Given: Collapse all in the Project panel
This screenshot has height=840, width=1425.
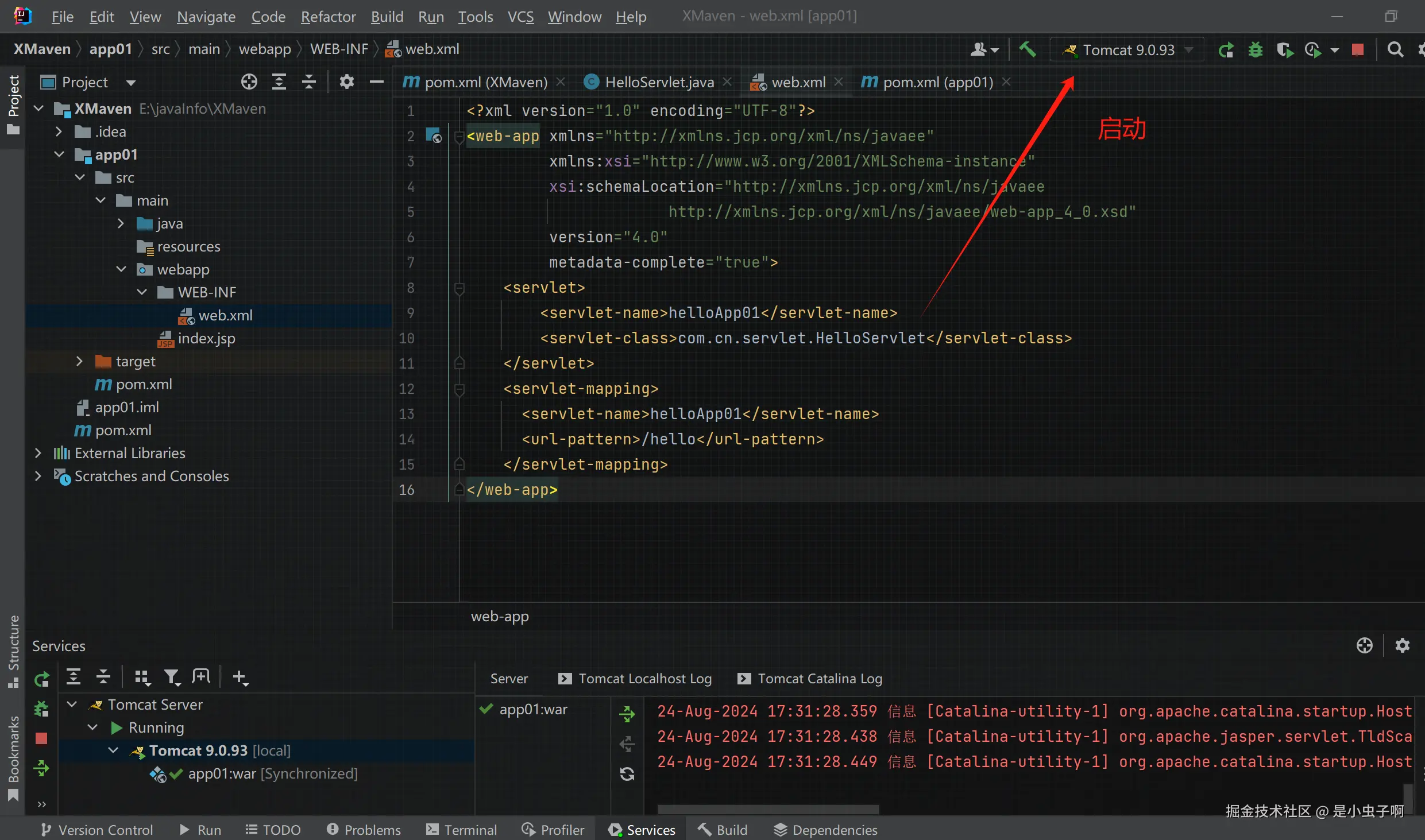Looking at the screenshot, I should click(309, 82).
